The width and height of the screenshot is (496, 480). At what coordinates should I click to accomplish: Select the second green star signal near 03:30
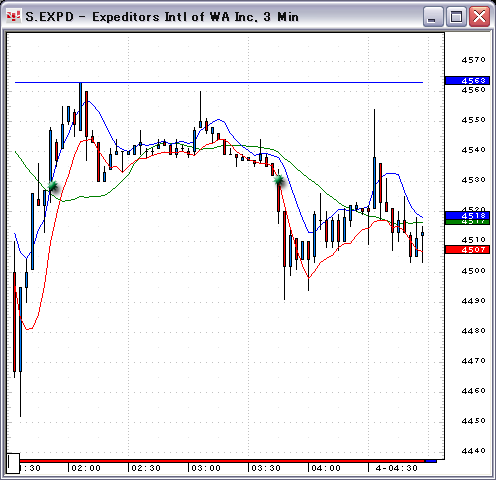tap(279, 180)
